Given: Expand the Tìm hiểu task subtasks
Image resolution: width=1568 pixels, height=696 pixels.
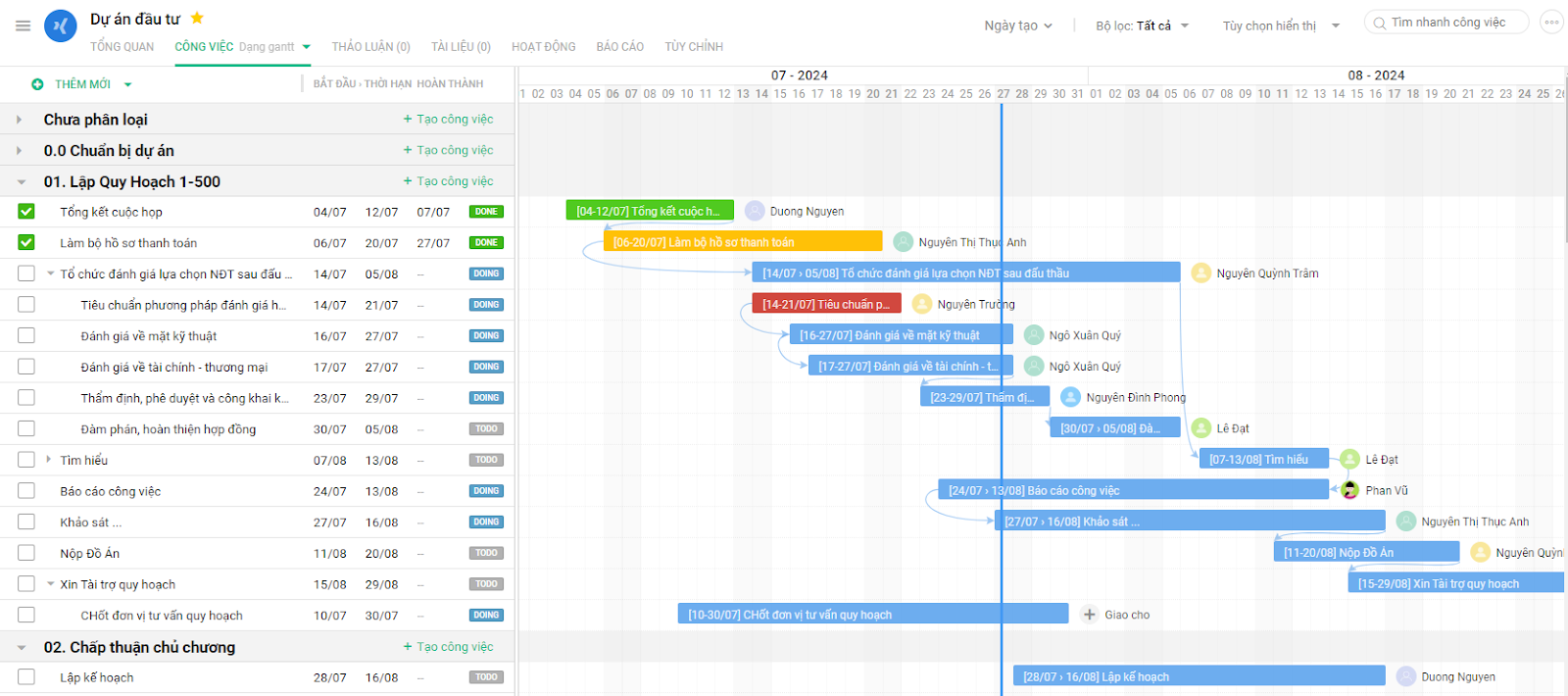Looking at the screenshot, I should tap(49, 459).
